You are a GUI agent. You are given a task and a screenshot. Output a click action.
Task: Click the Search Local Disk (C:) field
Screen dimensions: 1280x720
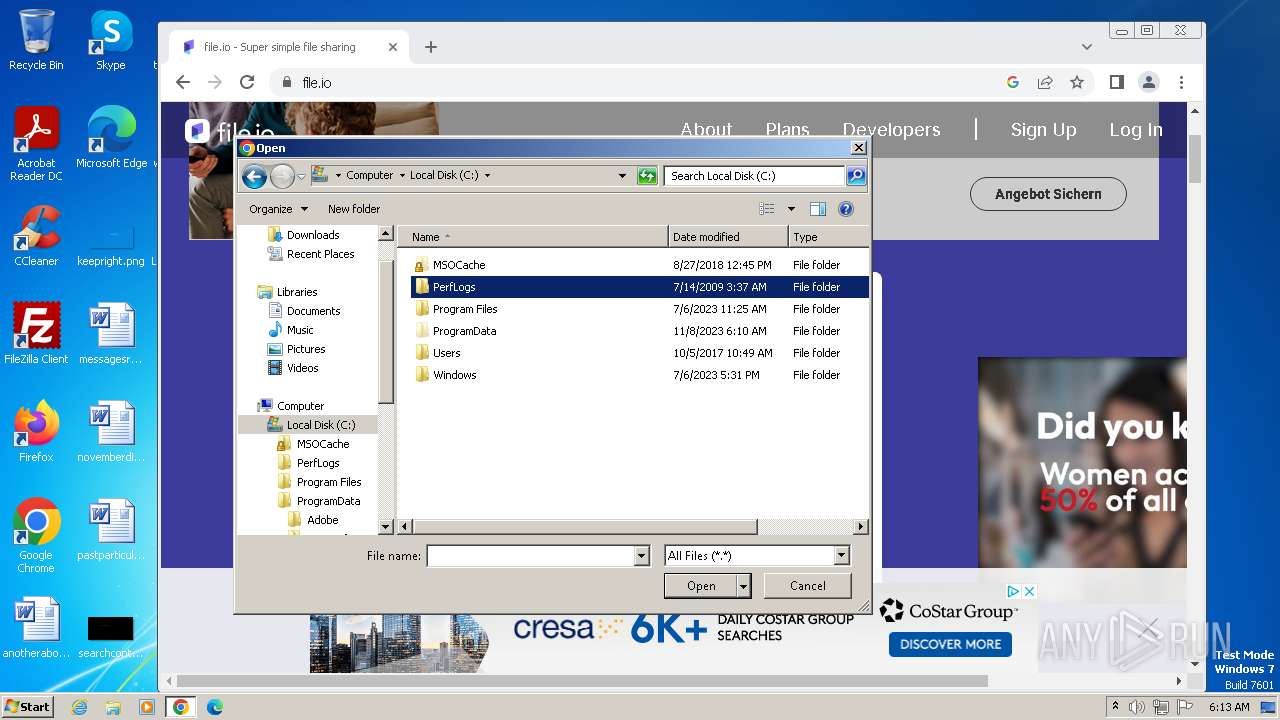click(x=755, y=176)
